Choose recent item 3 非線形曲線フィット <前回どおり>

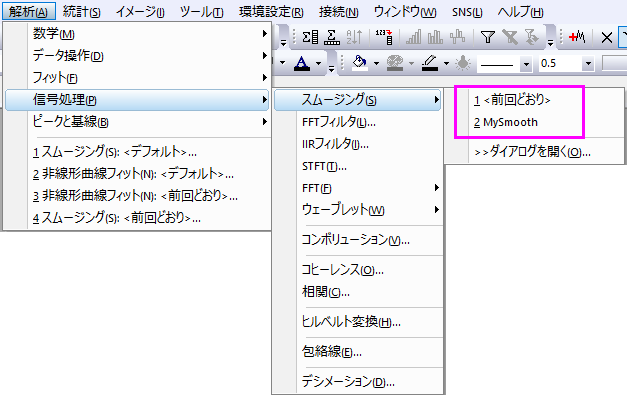tap(137, 196)
